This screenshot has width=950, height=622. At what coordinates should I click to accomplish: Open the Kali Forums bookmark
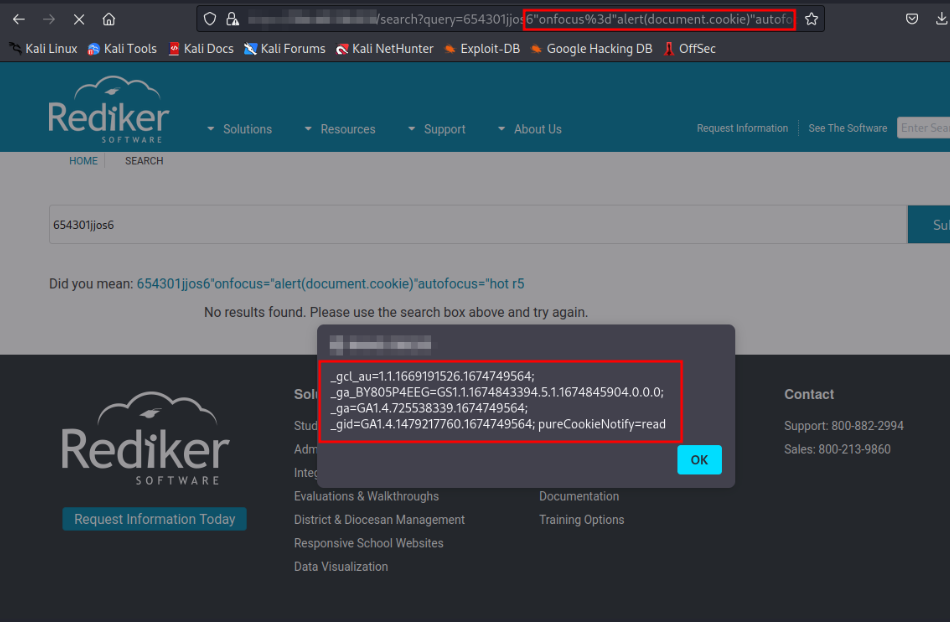(x=284, y=48)
